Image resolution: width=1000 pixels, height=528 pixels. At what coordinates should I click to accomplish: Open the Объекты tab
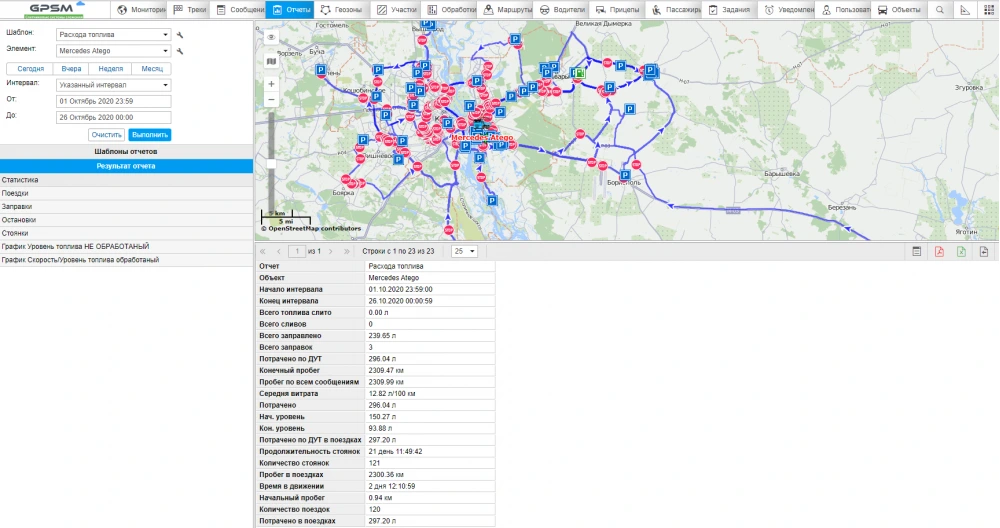tap(898, 10)
